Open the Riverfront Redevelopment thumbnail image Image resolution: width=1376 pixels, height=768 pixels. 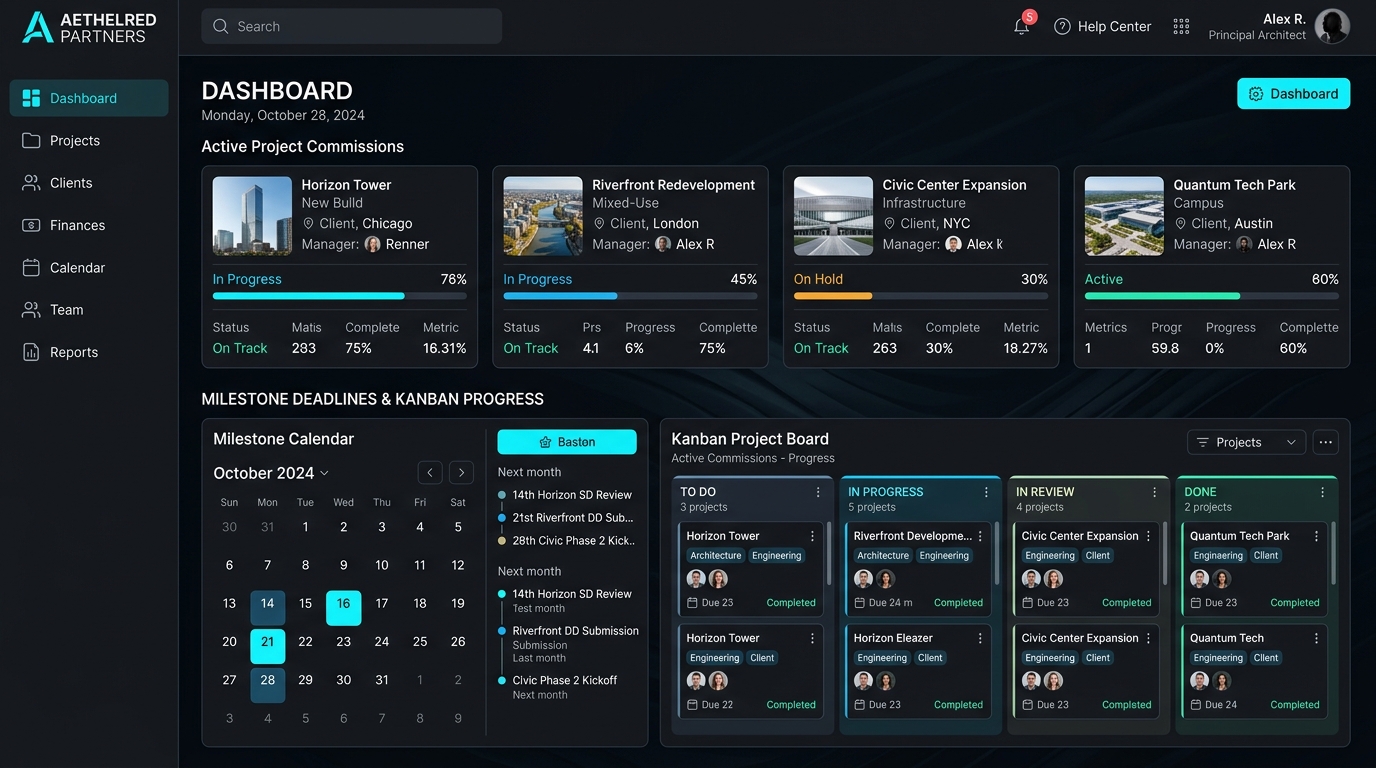[543, 216]
